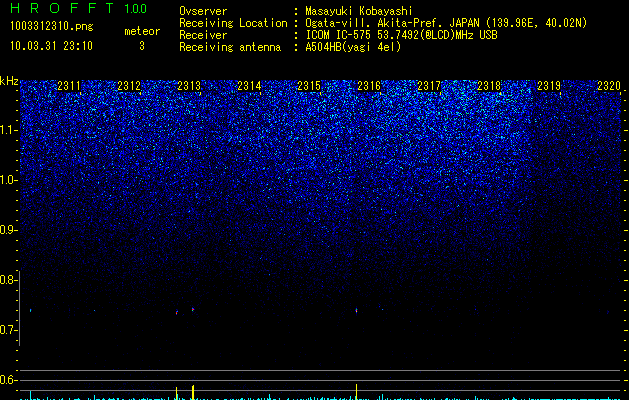The width and height of the screenshot is (629, 400).
Task: Click the kHz axis unit label
Action: 9,81
